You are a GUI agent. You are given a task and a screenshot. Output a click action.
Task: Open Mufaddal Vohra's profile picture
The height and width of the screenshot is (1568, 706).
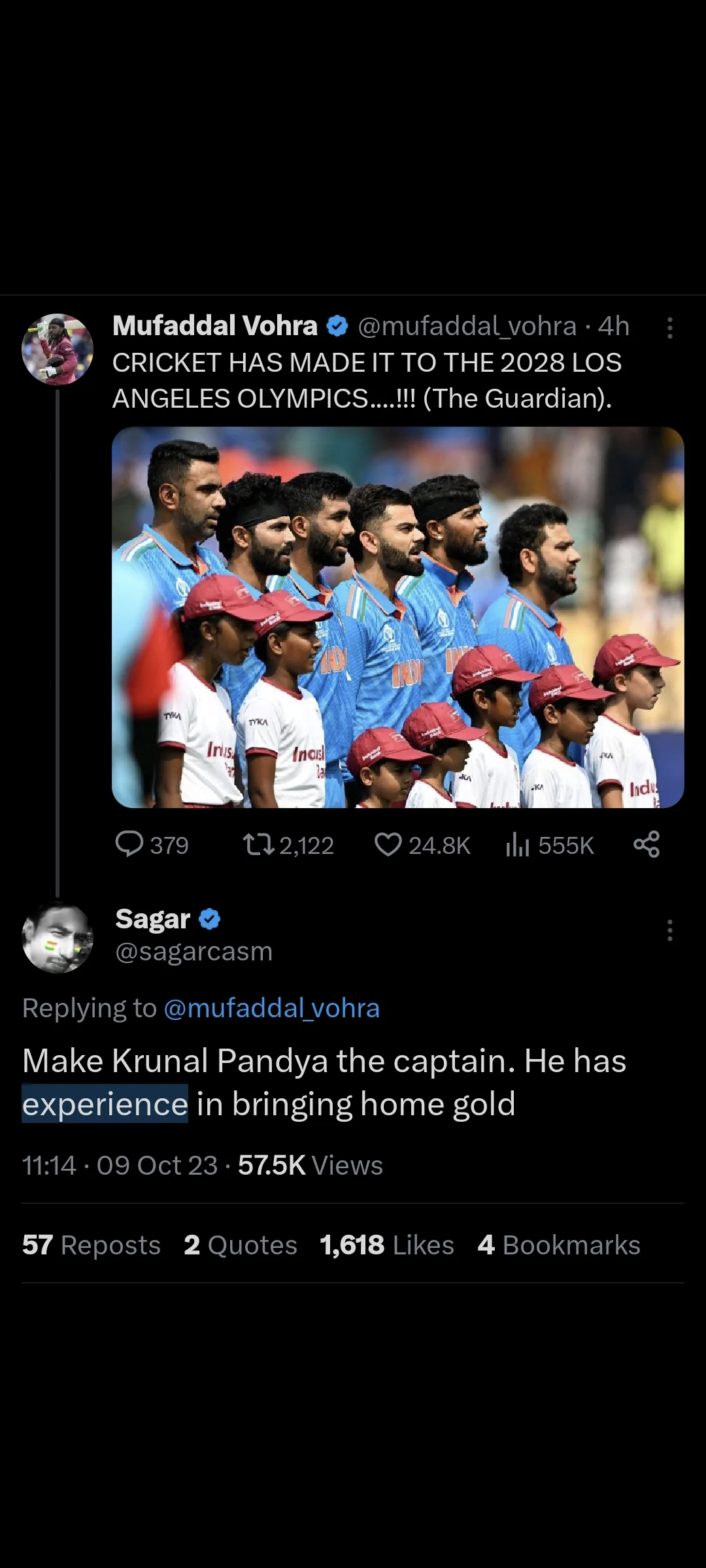[58, 350]
